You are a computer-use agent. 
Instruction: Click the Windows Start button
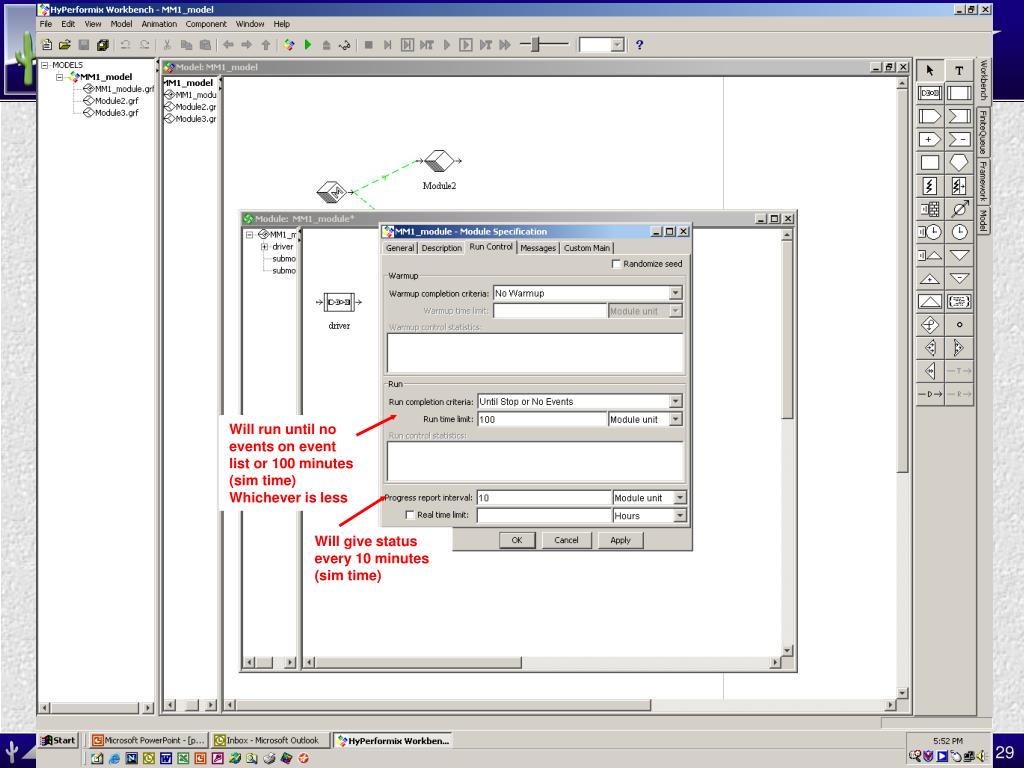pos(58,740)
